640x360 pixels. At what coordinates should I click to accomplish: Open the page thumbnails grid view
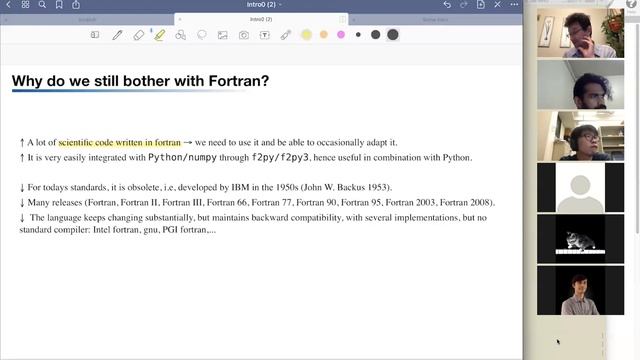[x=25, y=4]
